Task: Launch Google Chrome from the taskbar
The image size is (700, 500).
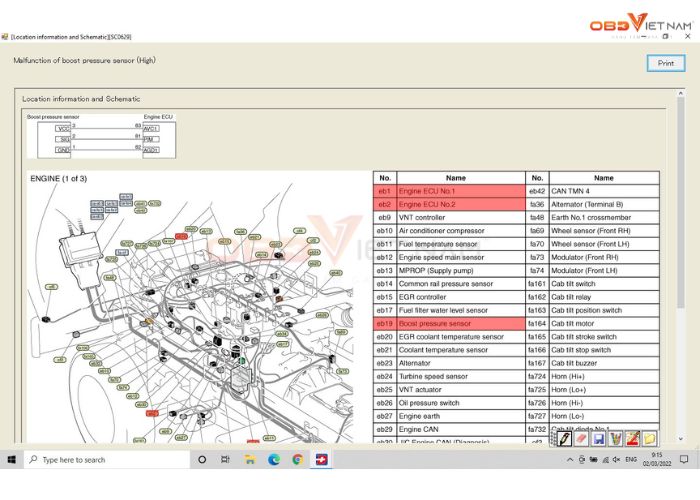Action: [x=297, y=459]
